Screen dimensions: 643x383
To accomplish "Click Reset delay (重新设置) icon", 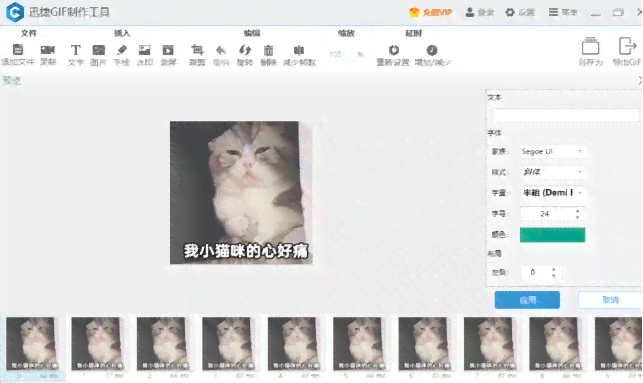I will coord(394,50).
